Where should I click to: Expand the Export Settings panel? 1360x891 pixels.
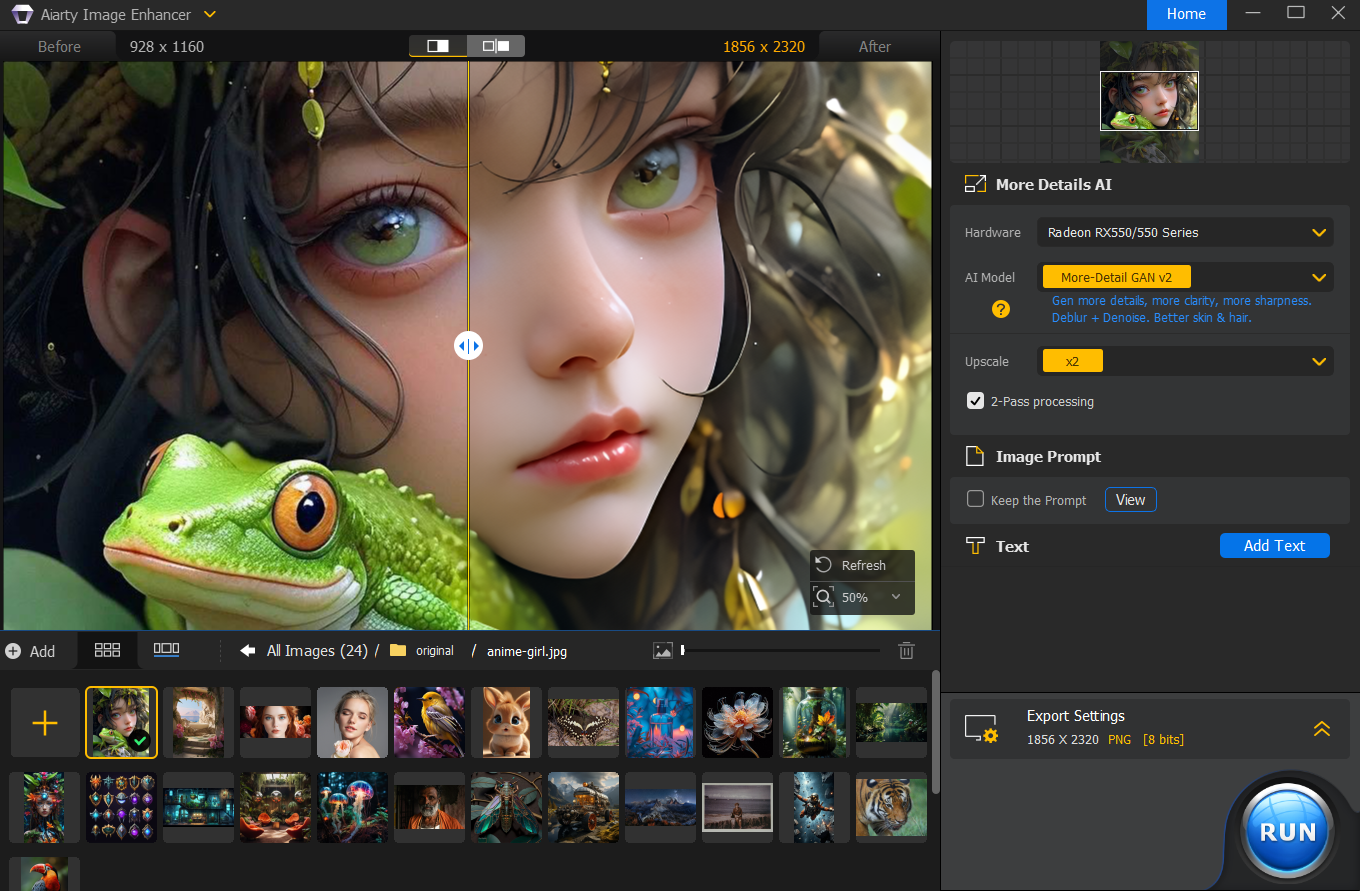1322,729
